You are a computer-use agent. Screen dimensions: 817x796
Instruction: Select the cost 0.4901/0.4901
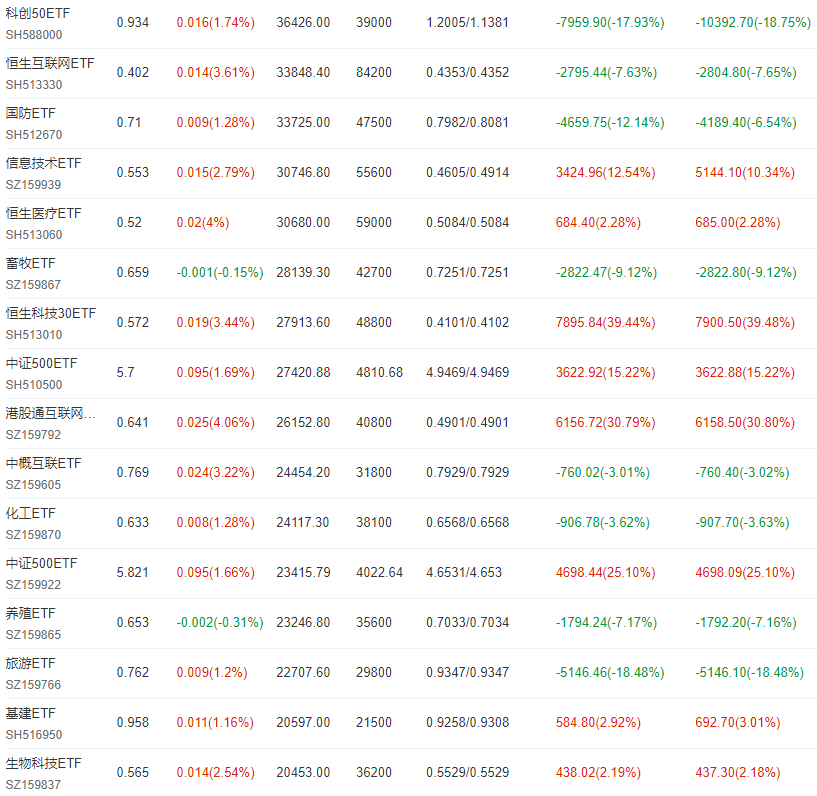pos(467,422)
